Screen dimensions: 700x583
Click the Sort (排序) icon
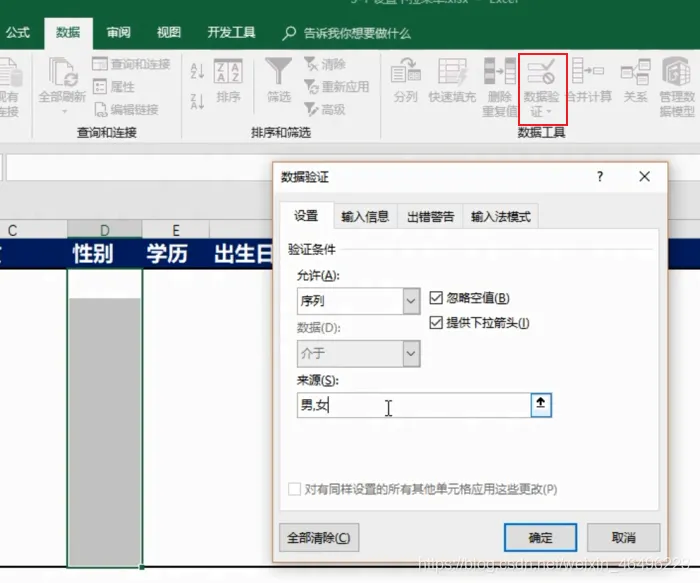228,71
